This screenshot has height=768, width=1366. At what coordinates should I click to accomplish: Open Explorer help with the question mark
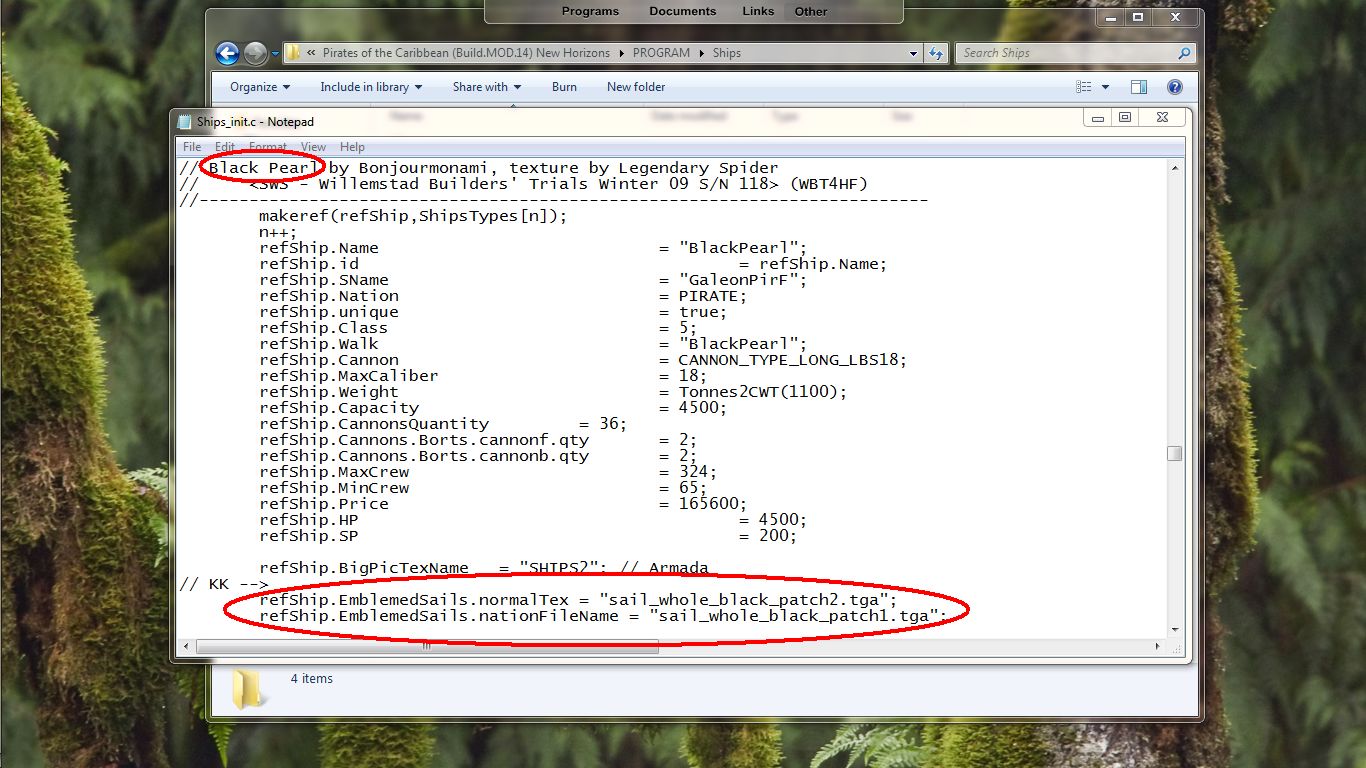[x=1175, y=87]
